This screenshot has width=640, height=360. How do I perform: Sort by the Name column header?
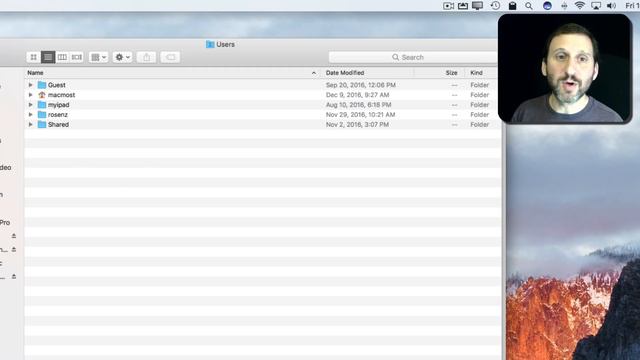point(36,73)
